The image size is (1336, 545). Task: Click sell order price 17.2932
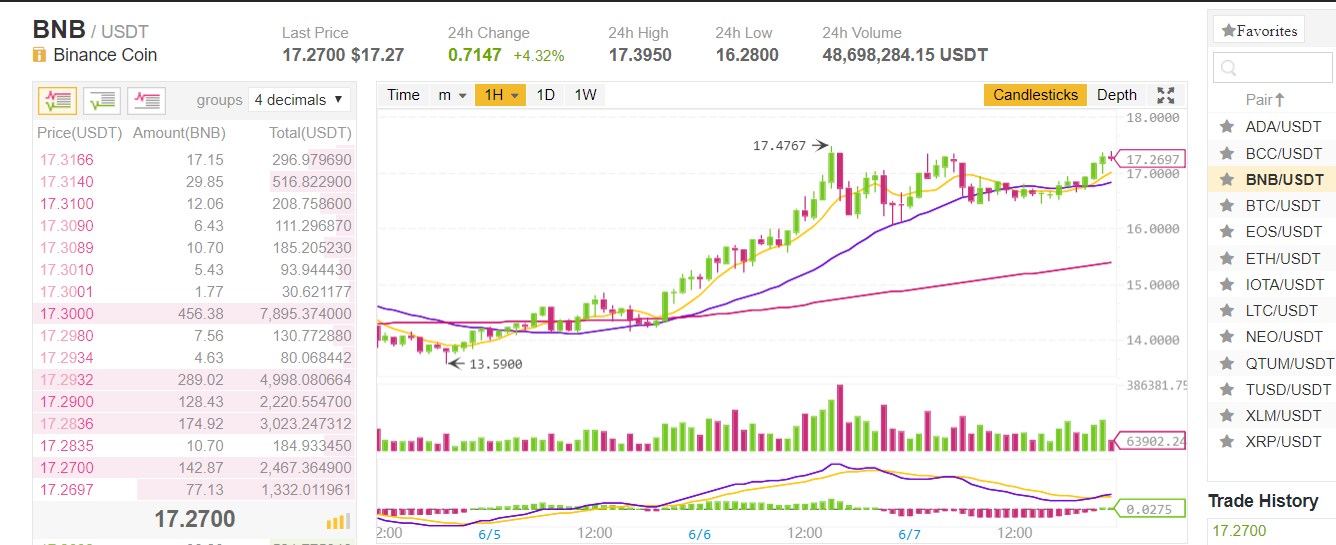click(67, 380)
